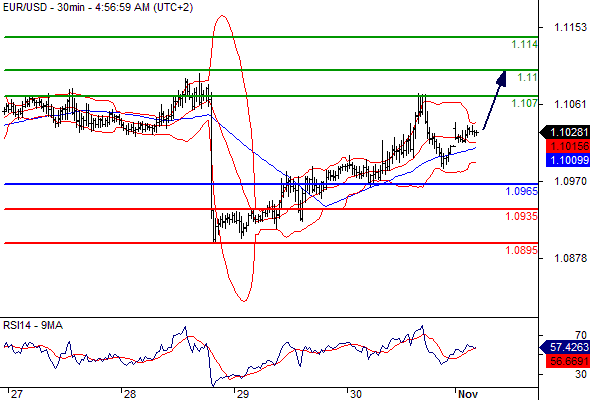Click the blue 1.10099 moving average tag
This screenshot has height=400, width=590.
click(568, 160)
